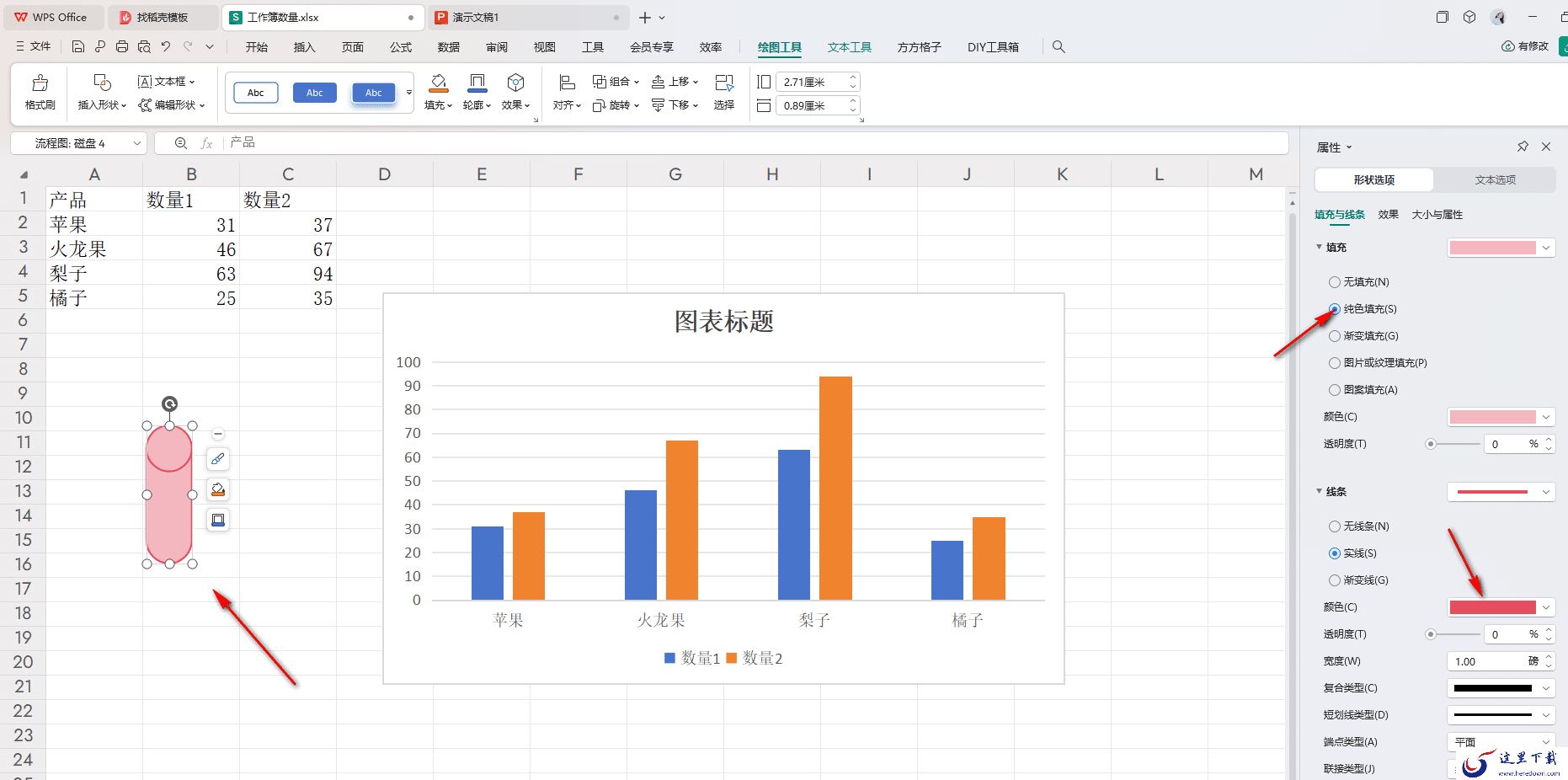Viewport: 1568px width, 780px height.
Task: Expand the Compound type (复合类型) dropdown
Action: coord(1500,688)
